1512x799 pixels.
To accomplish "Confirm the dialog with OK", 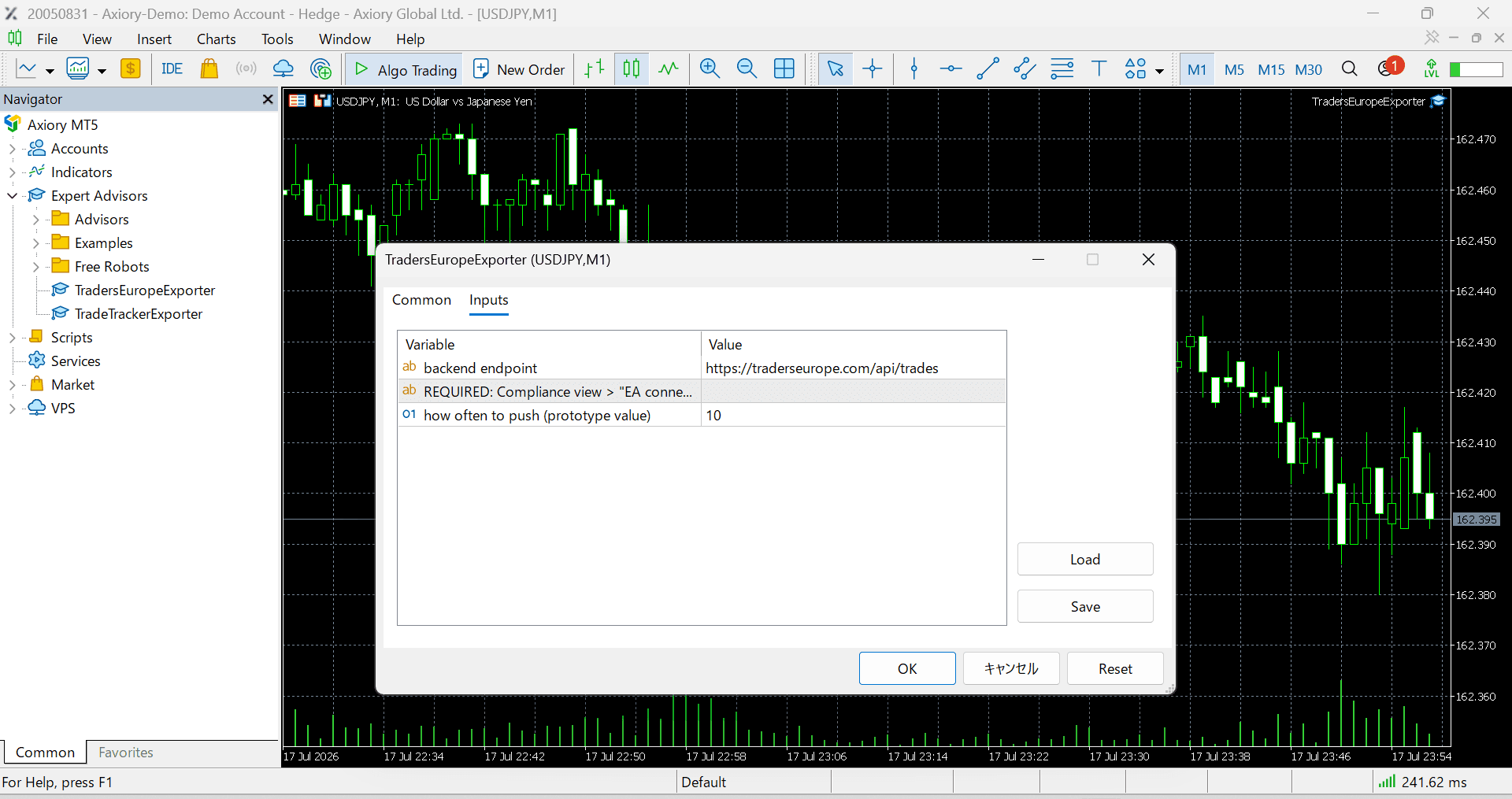I will 907,668.
